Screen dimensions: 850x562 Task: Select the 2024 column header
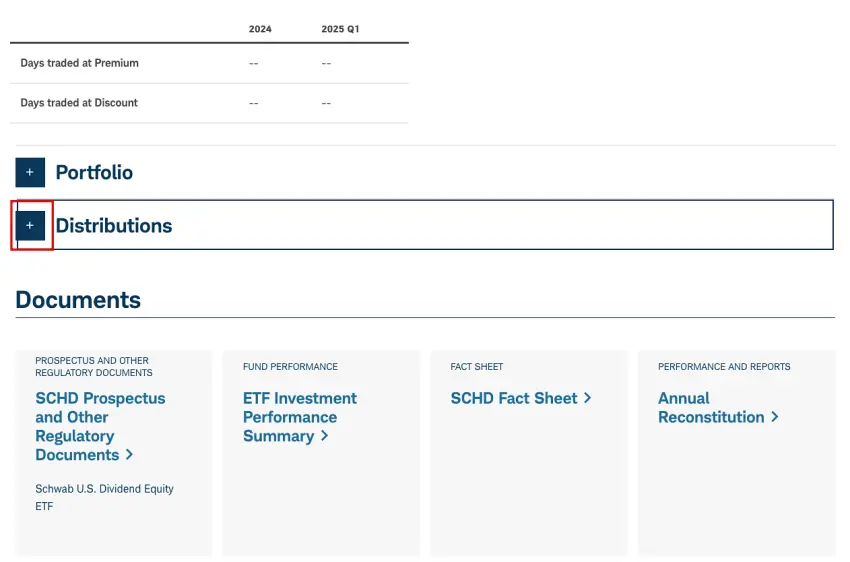pos(260,29)
